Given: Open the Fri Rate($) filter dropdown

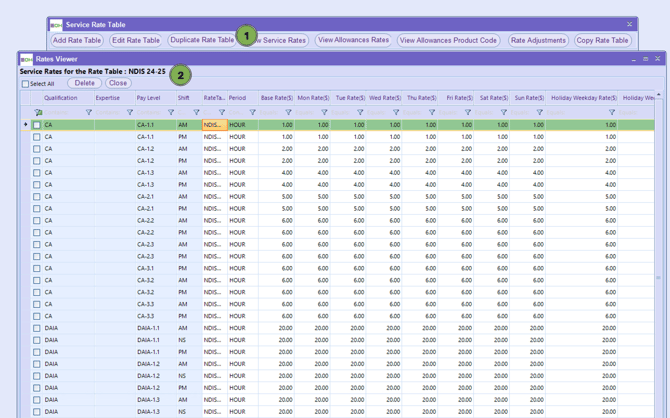Looking at the screenshot, I should click(x=468, y=113).
